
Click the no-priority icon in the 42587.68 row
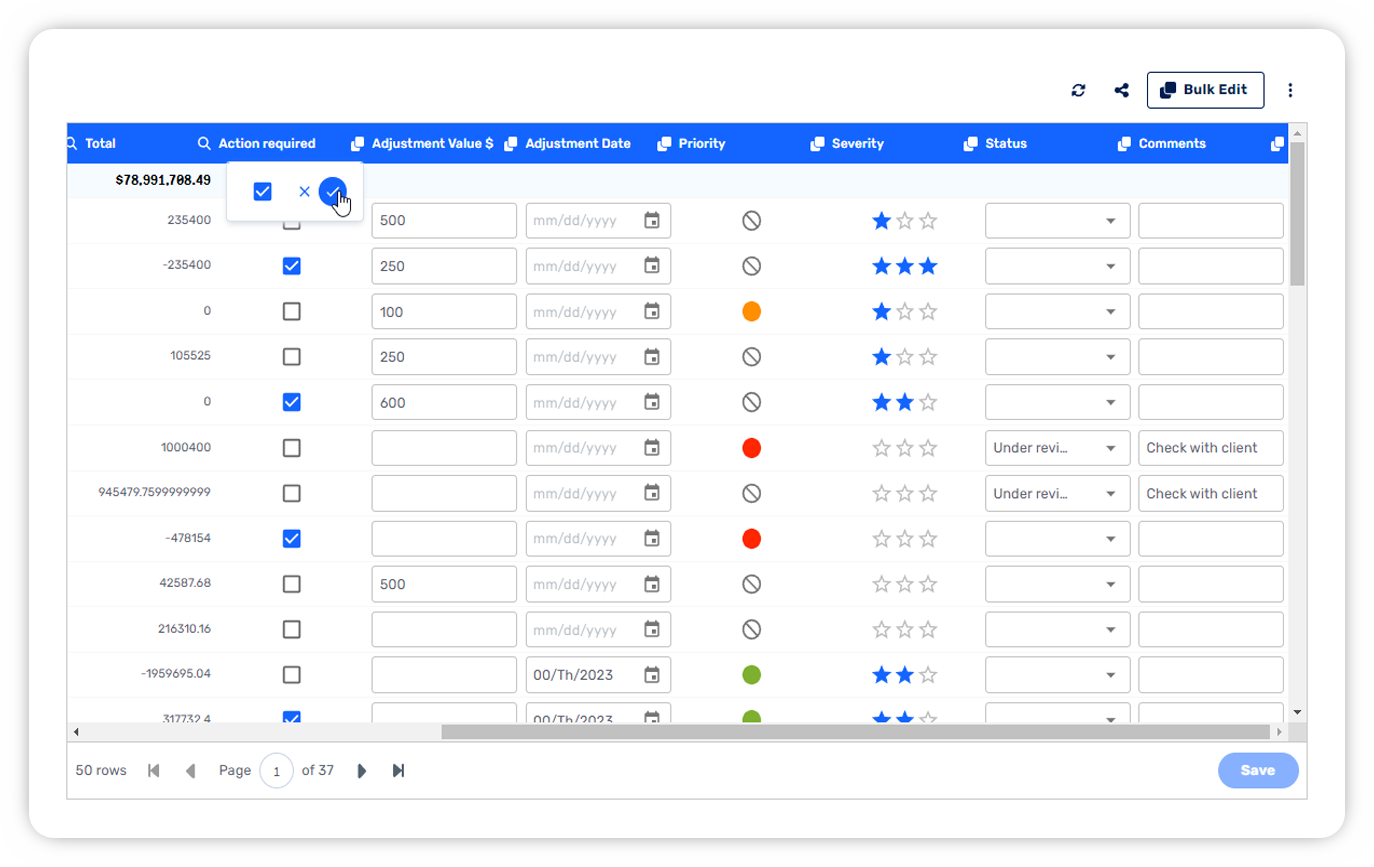[x=752, y=584]
